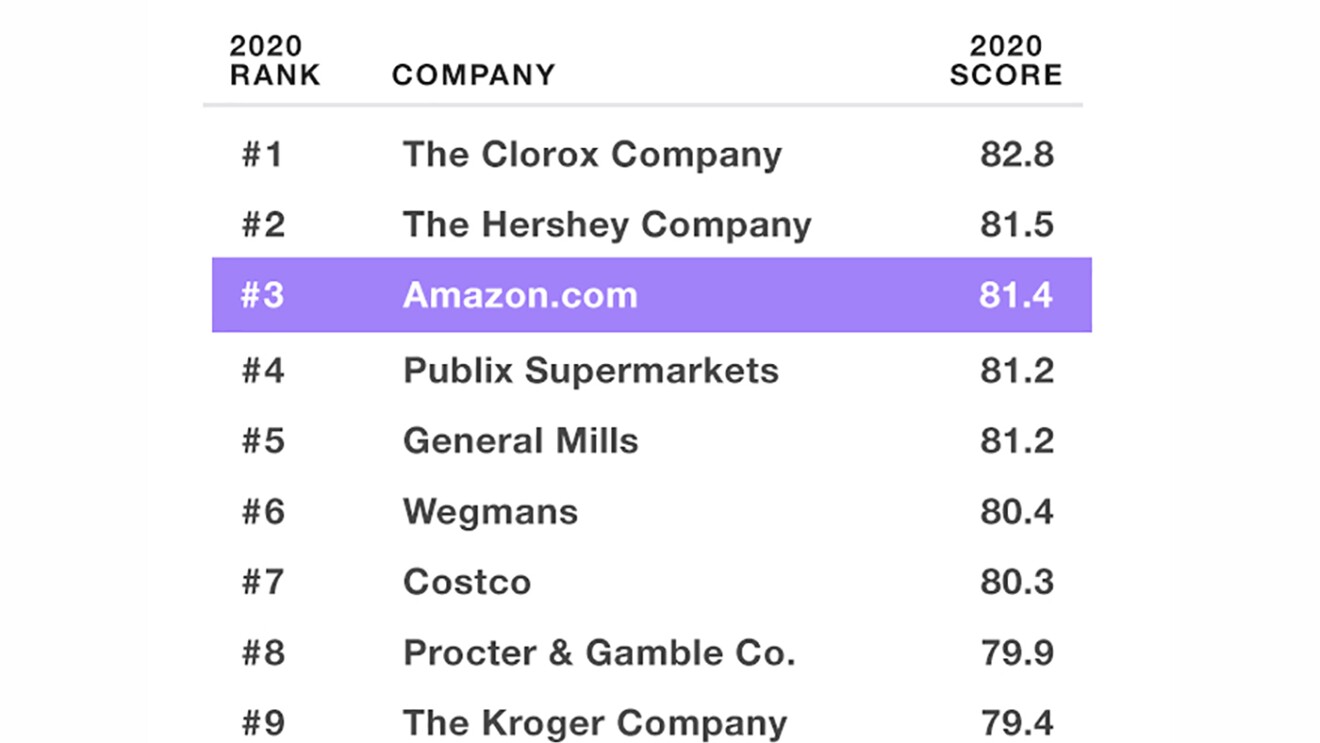This screenshot has height=743, width=1320.
Task: Click the 79.9 score value
Action: tap(1016, 653)
